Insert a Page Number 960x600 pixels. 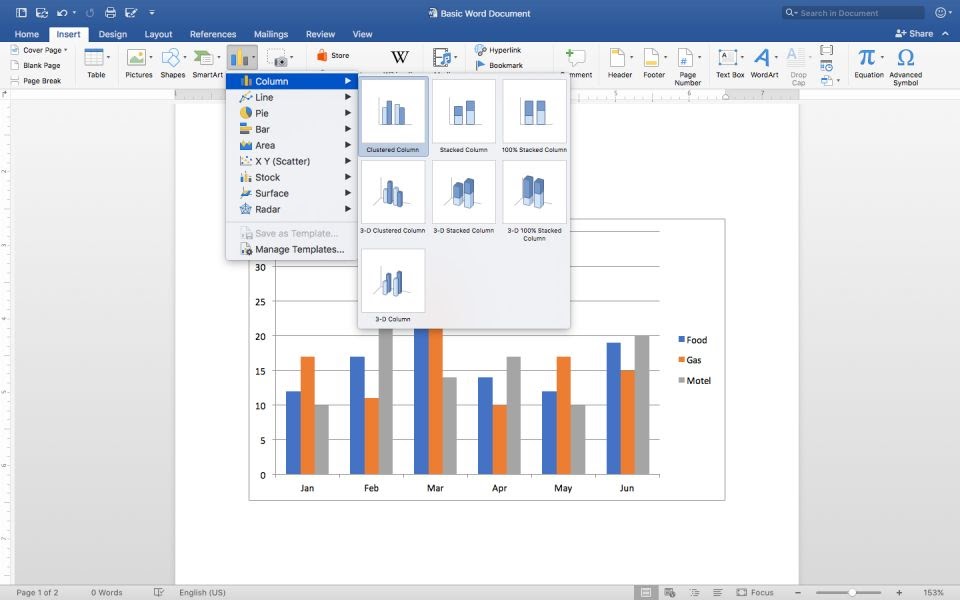pos(686,58)
